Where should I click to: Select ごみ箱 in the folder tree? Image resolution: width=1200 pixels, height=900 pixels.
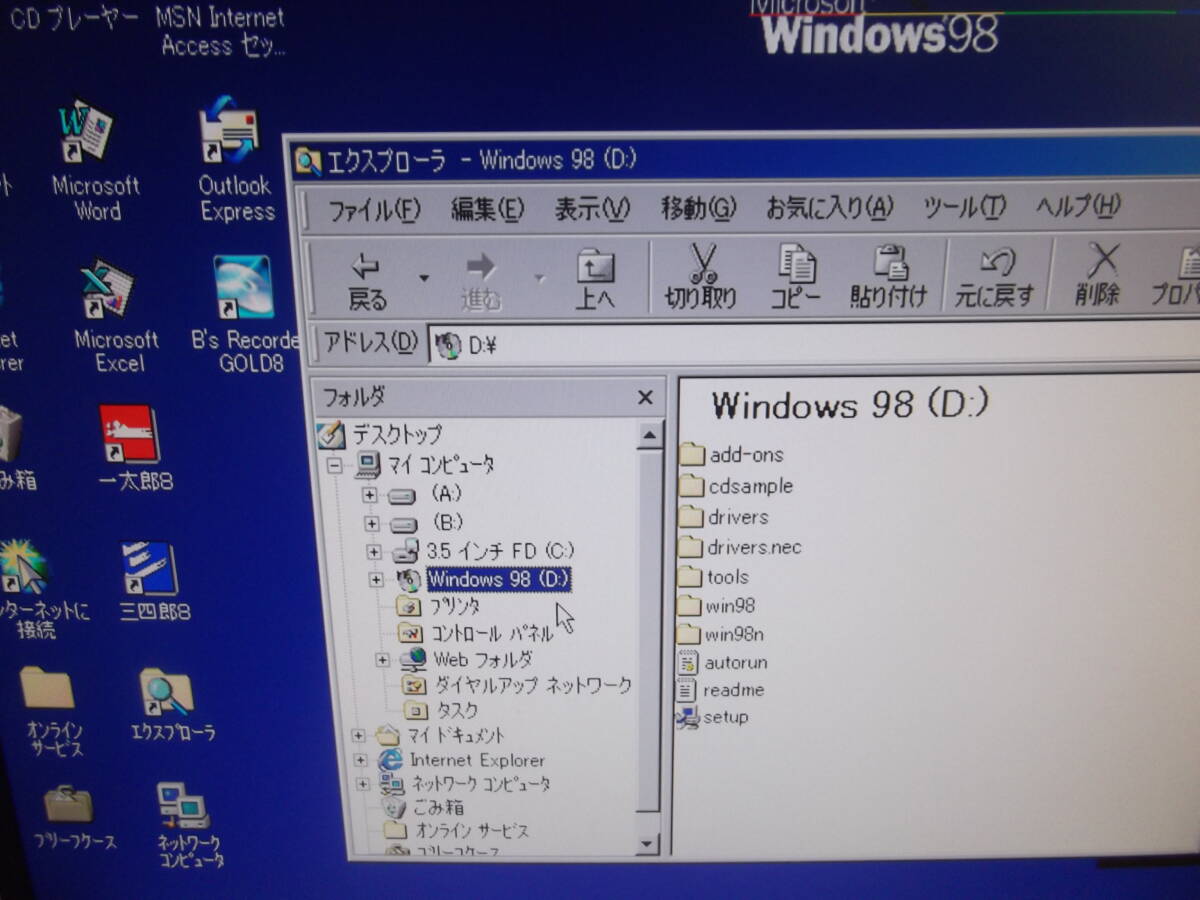[x=438, y=807]
